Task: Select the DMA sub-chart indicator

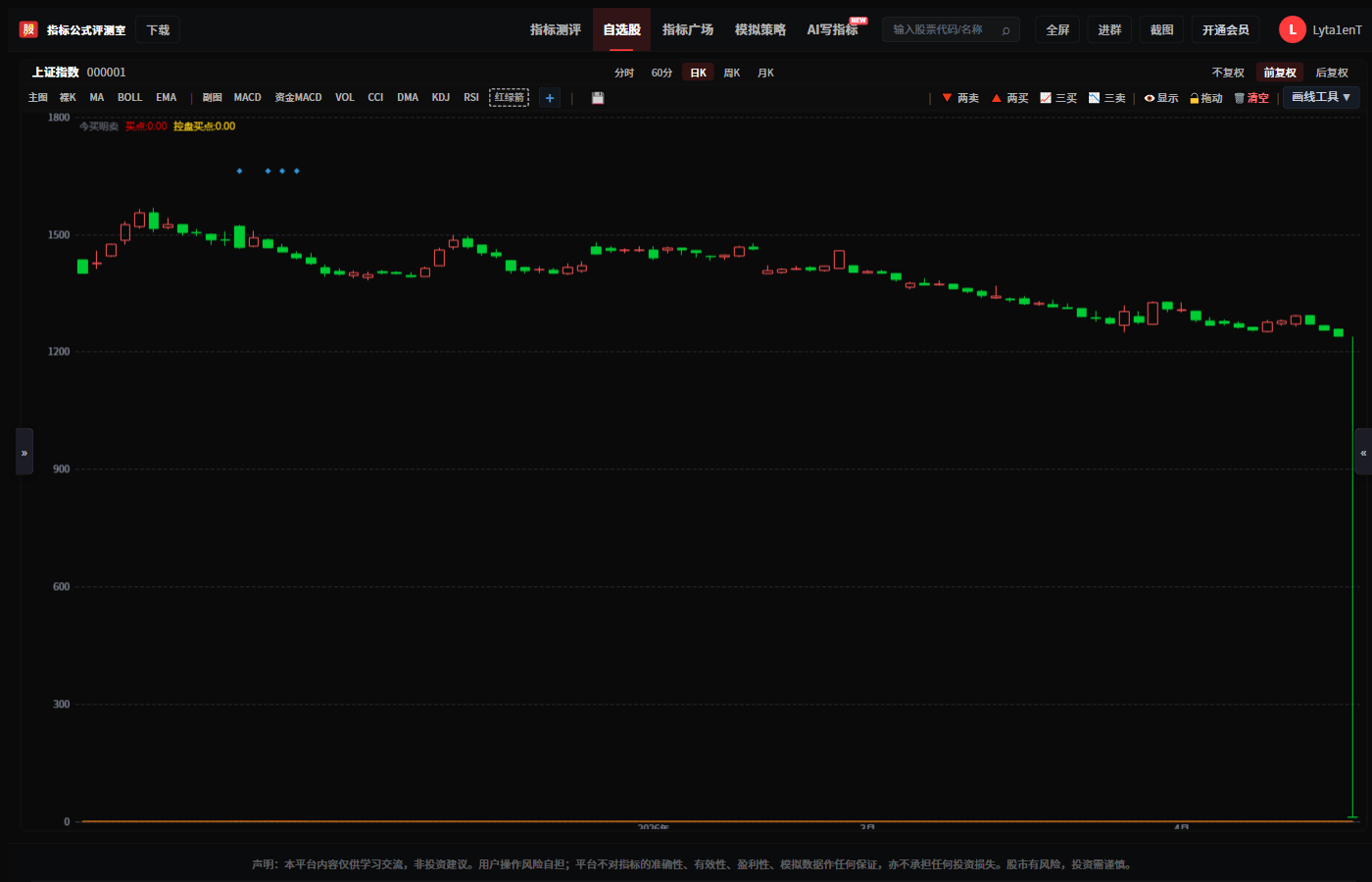Action: coord(408,98)
